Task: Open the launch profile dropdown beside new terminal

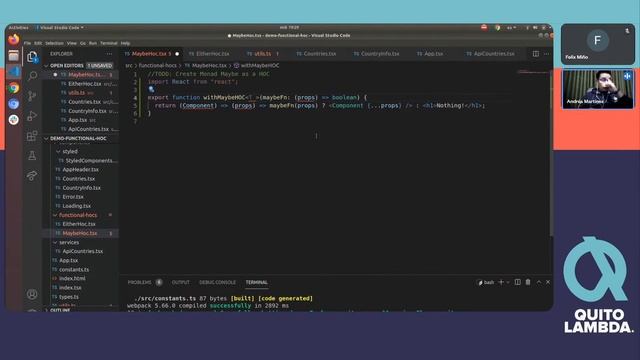Action: click(508, 282)
